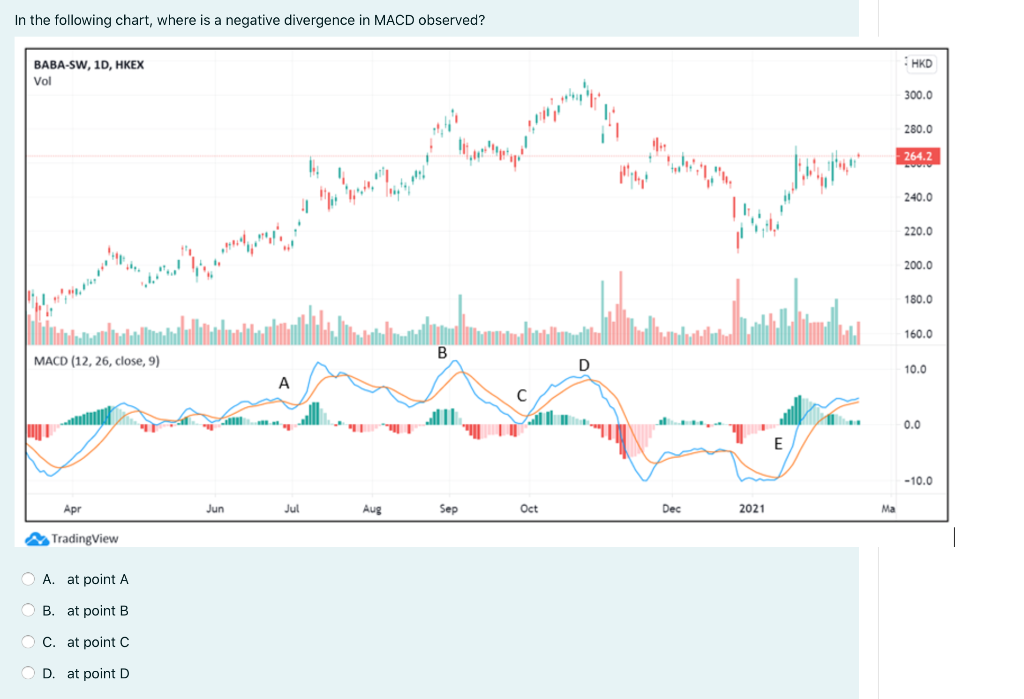Click the 'at point A' answer text
The image size is (1024, 699).
[x=98, y=579]
